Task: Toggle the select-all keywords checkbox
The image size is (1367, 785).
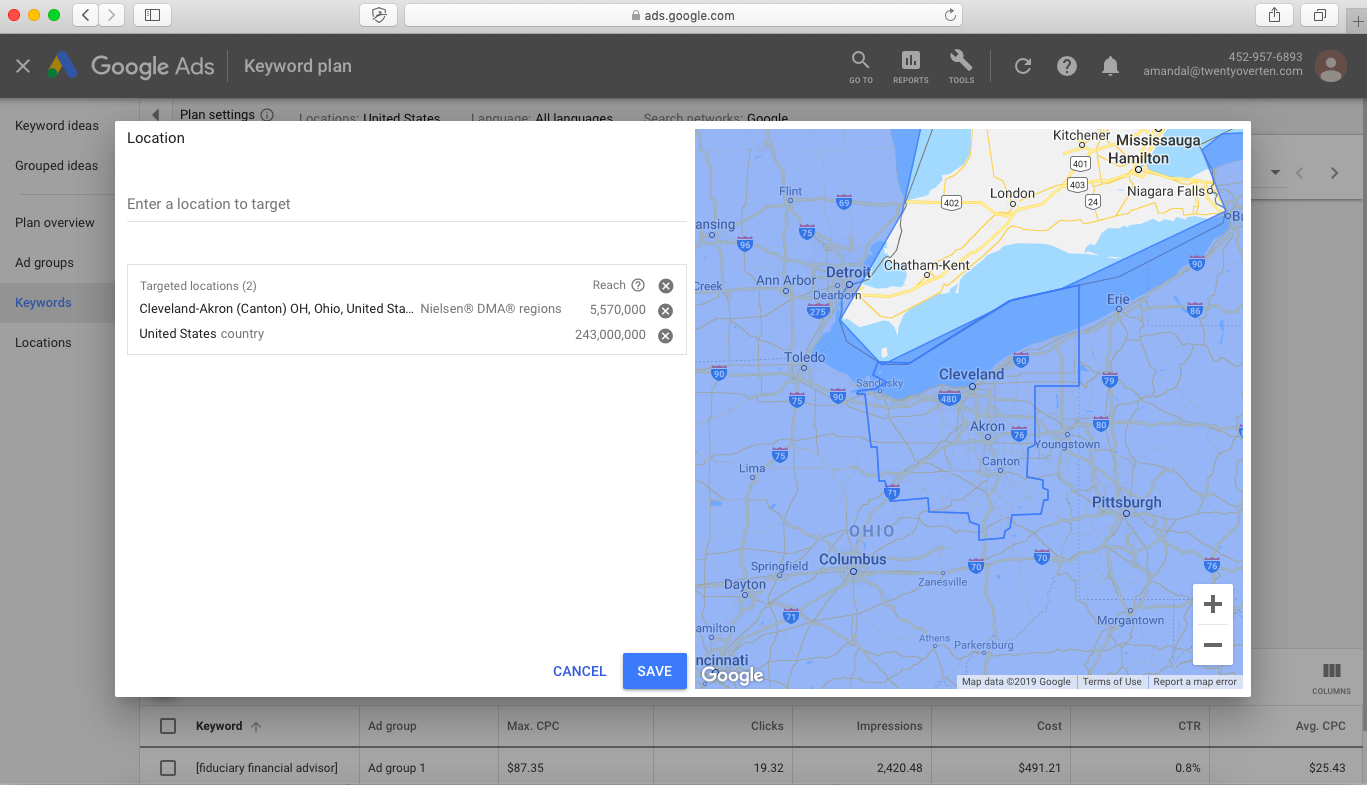Action: (x=168, y=726)
